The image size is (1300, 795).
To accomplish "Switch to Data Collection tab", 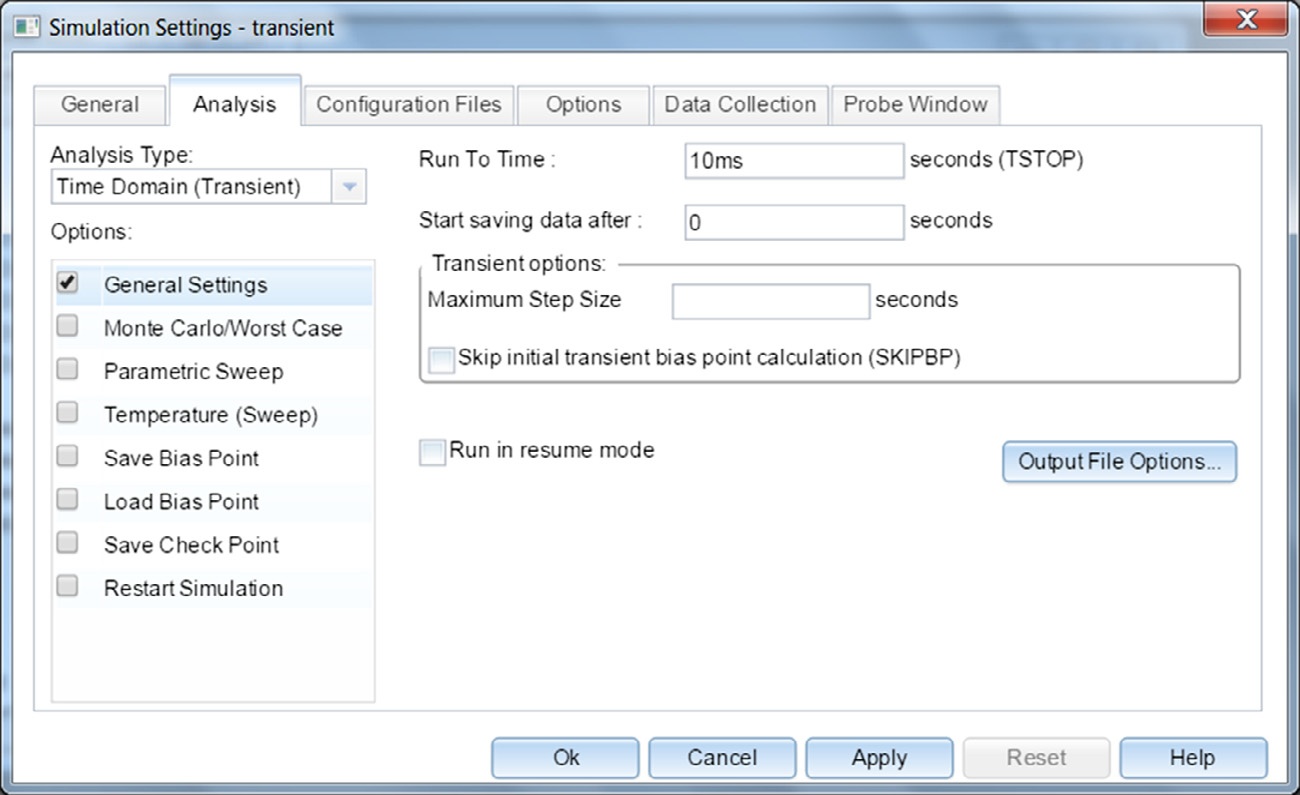I will pos(740,105).
